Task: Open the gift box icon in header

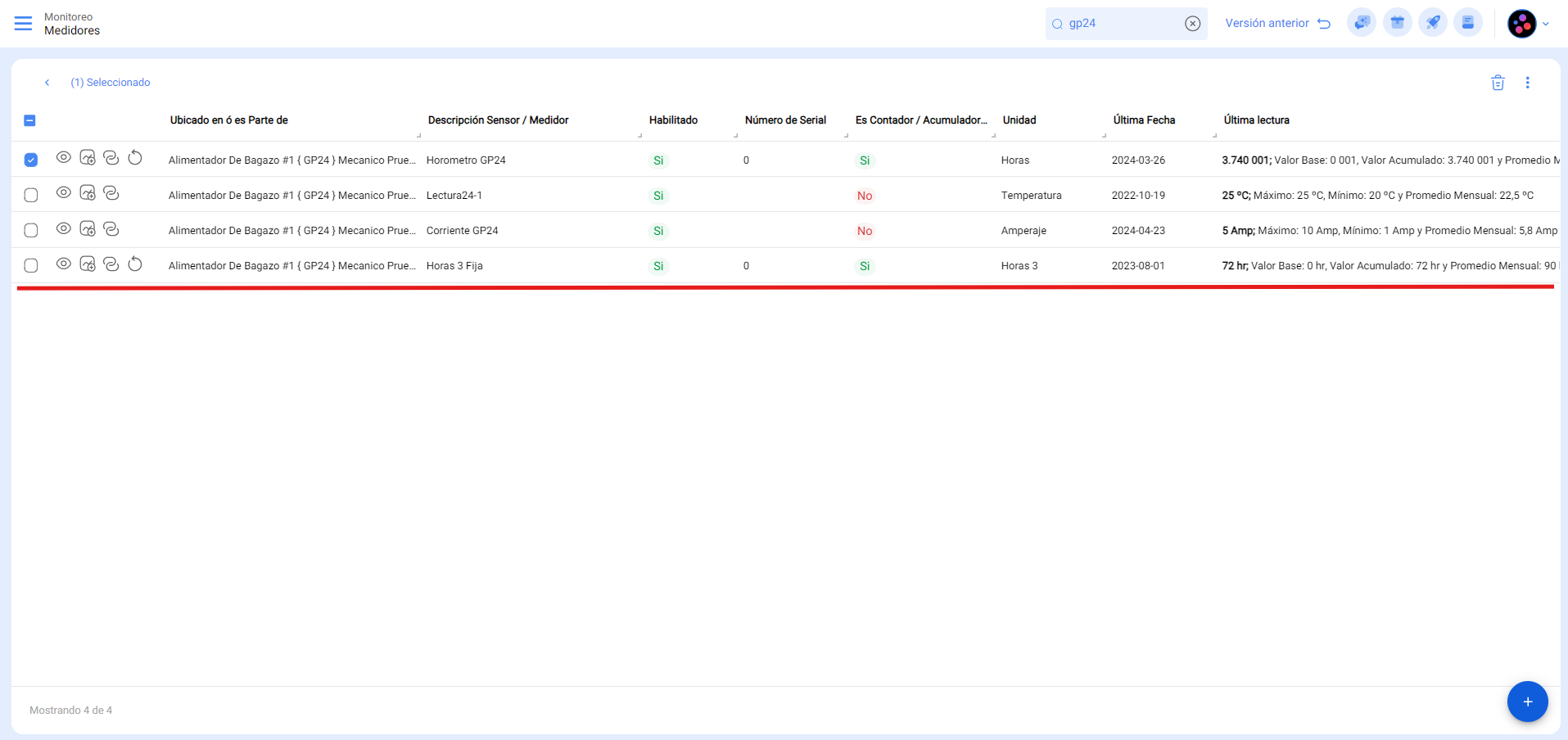Action: click(x=1397, y=23)
